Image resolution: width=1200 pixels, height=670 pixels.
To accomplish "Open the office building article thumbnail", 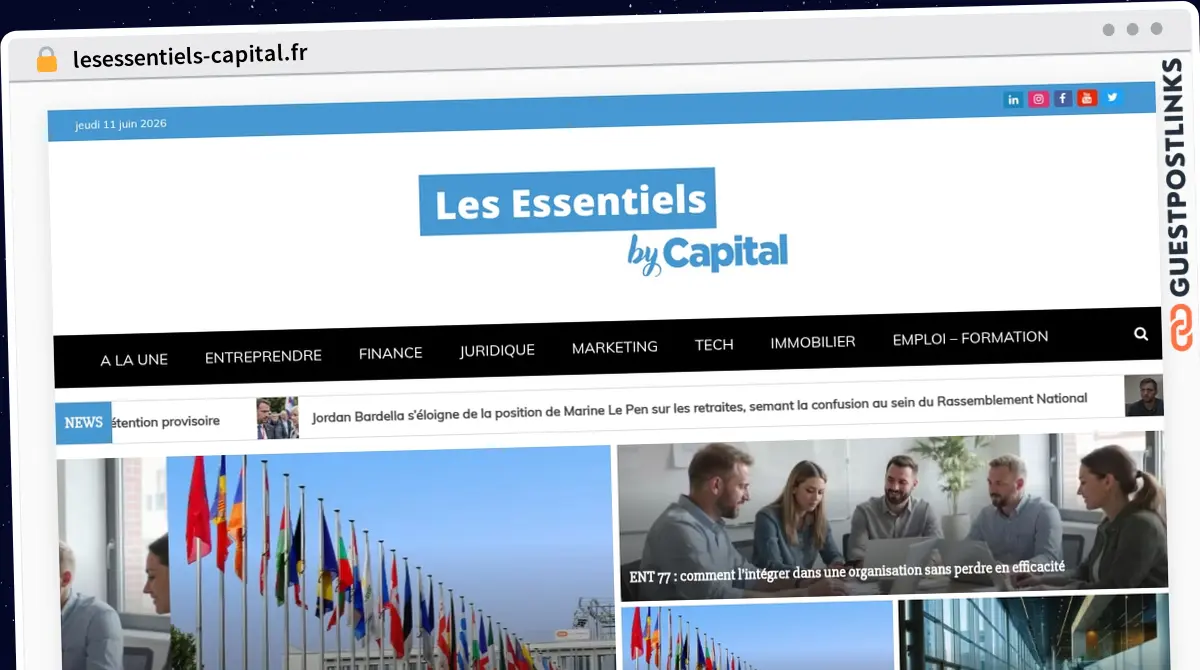I will (x=1034, y=631).
